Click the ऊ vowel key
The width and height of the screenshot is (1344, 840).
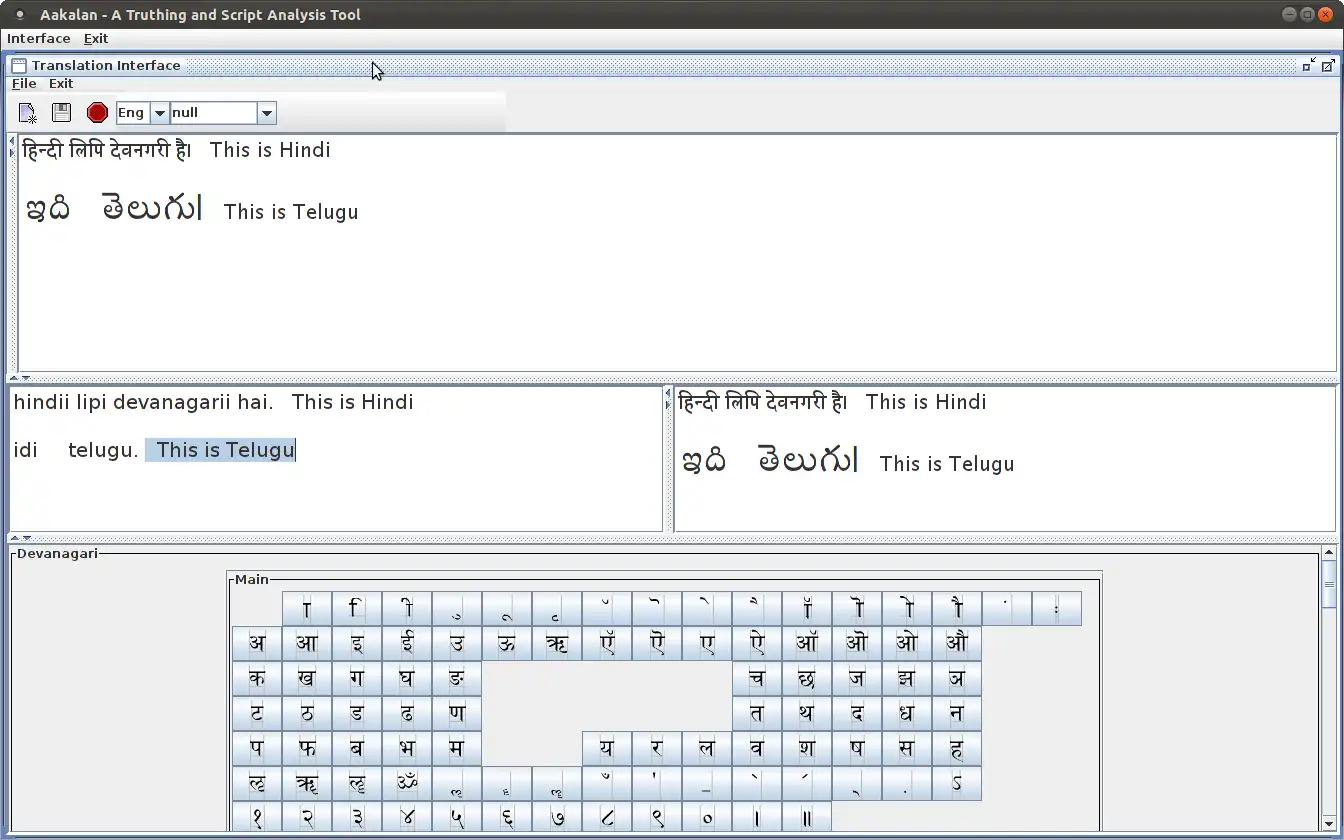click(507, 644)
